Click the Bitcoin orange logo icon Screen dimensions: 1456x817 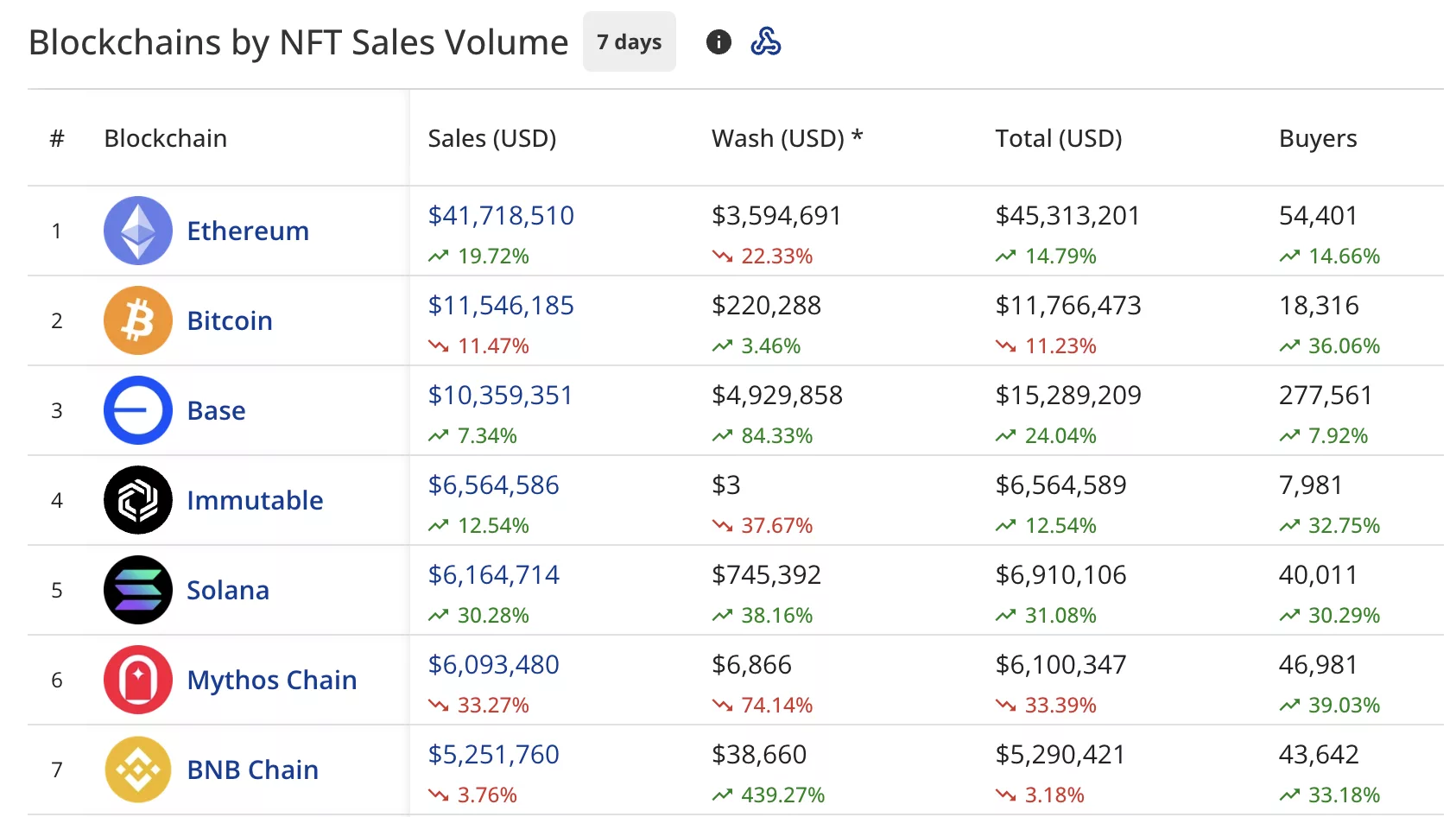click(x=136, y=320)
